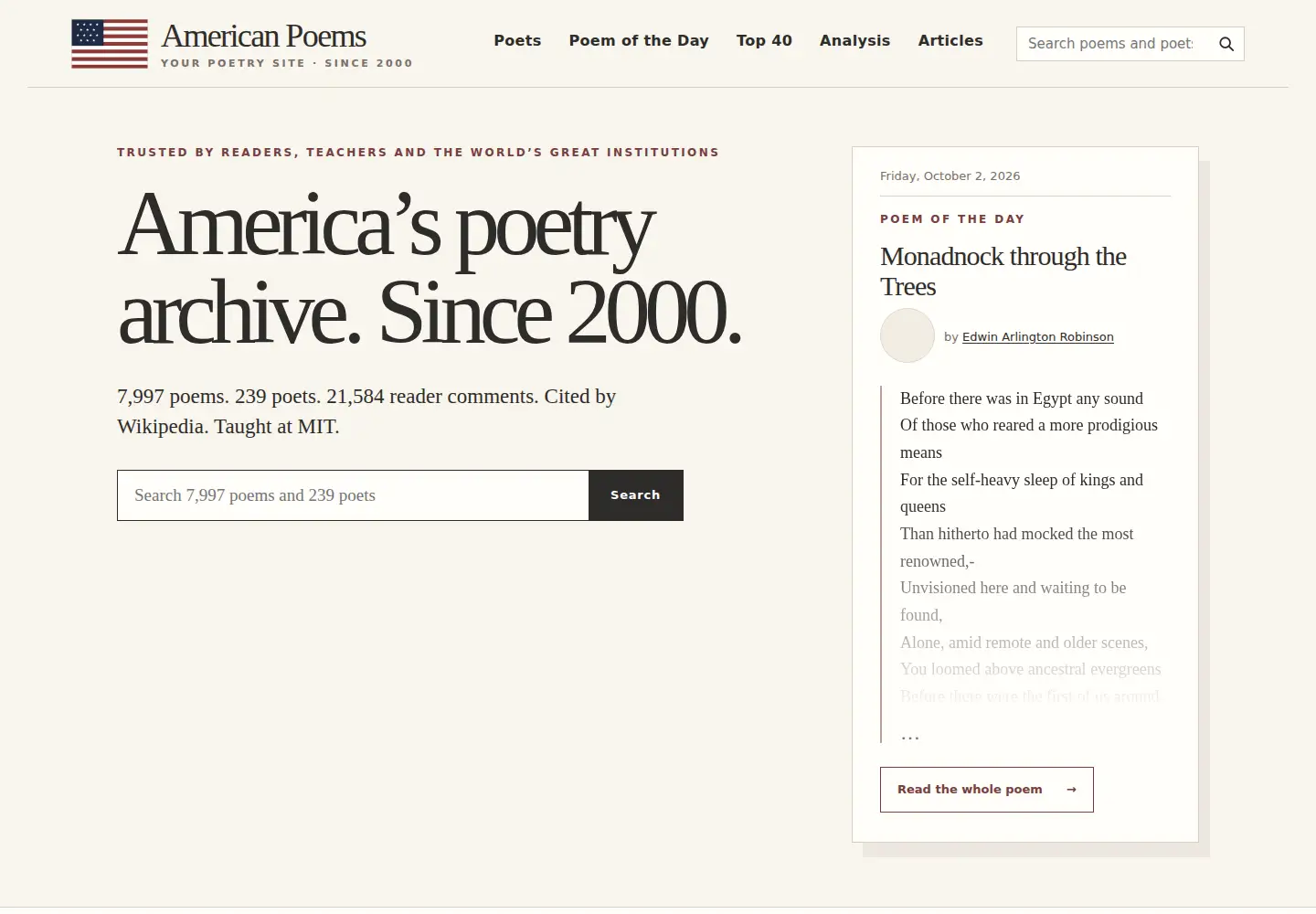
Task: Click the 'Cited by Wikipedia' stats sentence
Action: tap(366, 411)
